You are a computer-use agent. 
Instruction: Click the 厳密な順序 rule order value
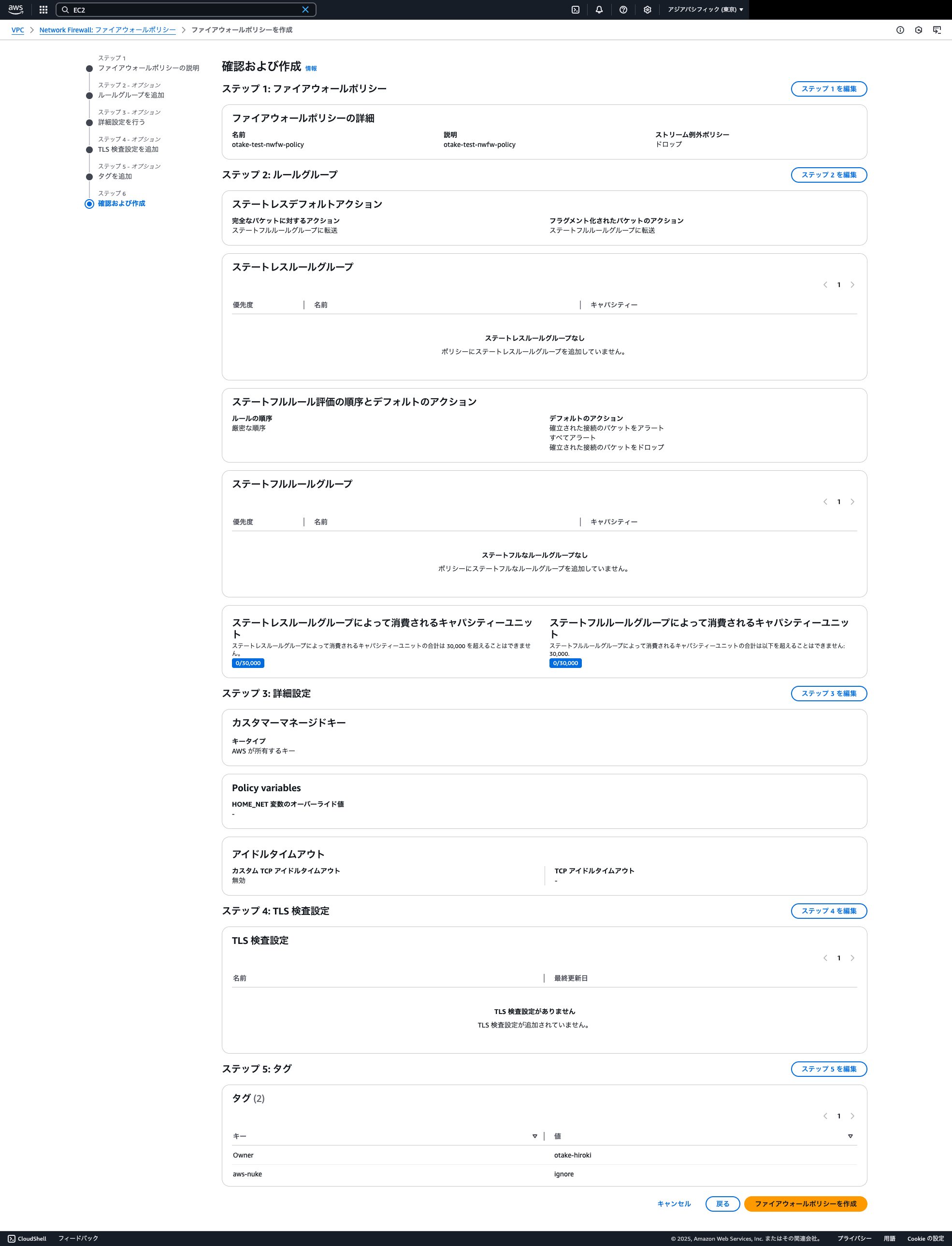248,428
